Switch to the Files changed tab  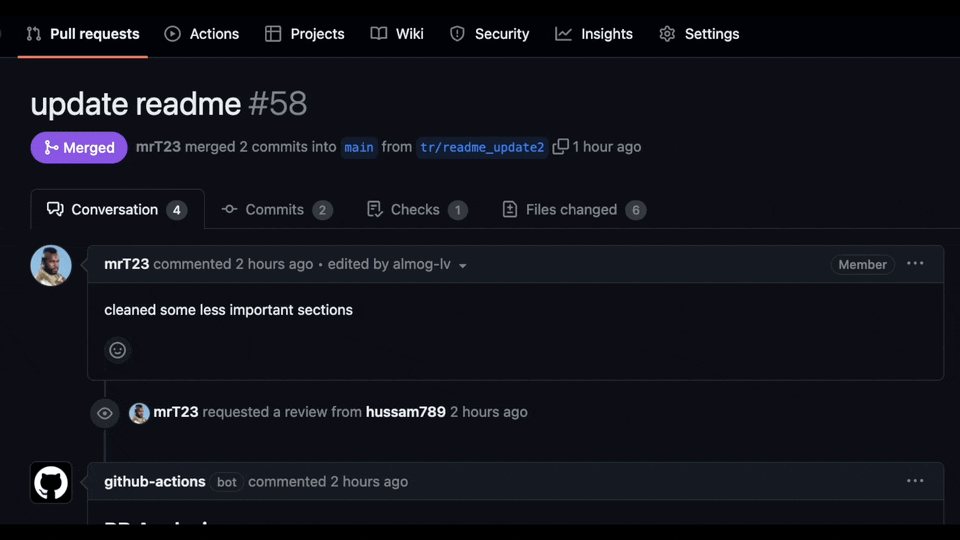(x=572, y=210)
